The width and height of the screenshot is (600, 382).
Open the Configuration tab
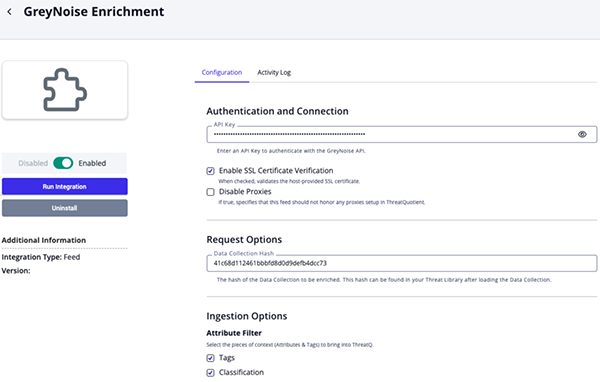tap(222, 72)
